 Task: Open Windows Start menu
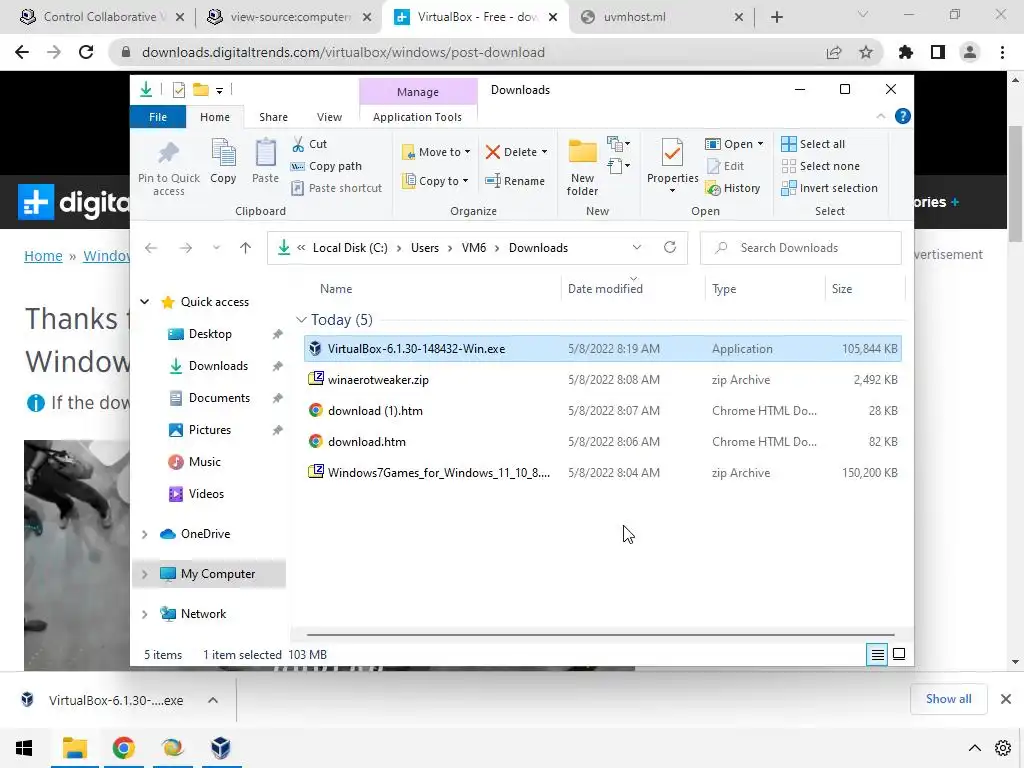click(24, 748)
